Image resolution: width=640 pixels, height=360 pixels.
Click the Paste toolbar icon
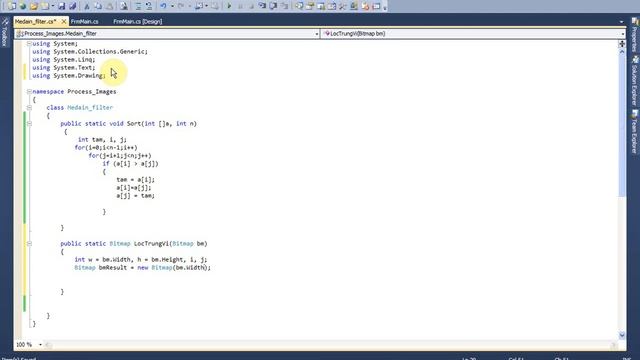click(x=109, y=6)
